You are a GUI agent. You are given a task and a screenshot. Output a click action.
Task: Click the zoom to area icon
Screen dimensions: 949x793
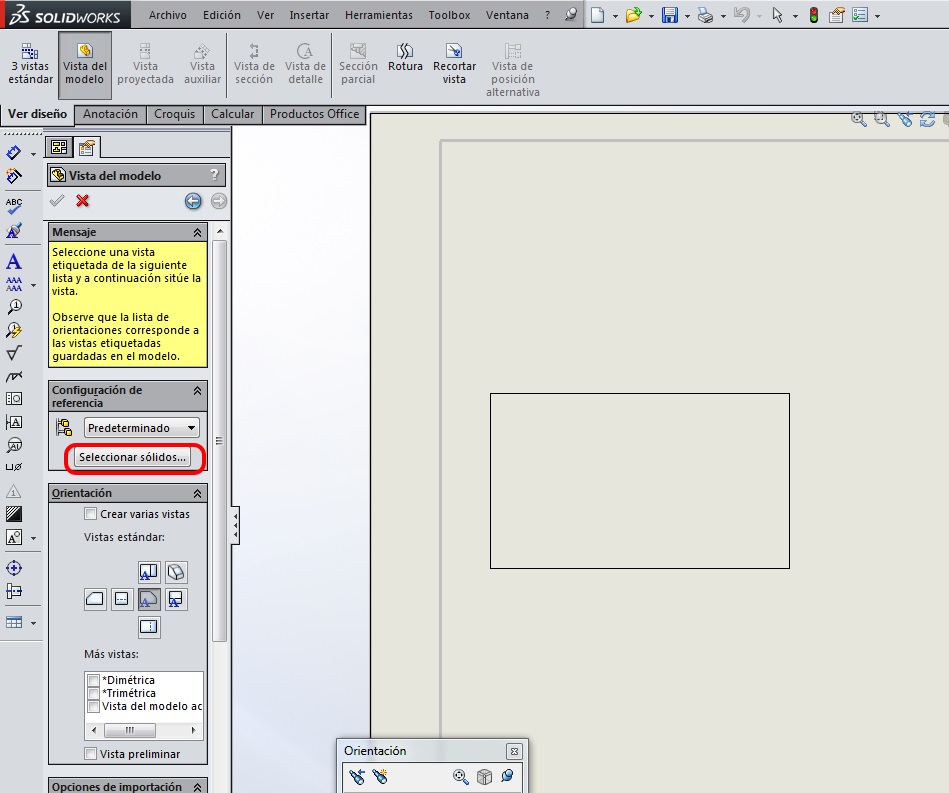tap(882, 119)
